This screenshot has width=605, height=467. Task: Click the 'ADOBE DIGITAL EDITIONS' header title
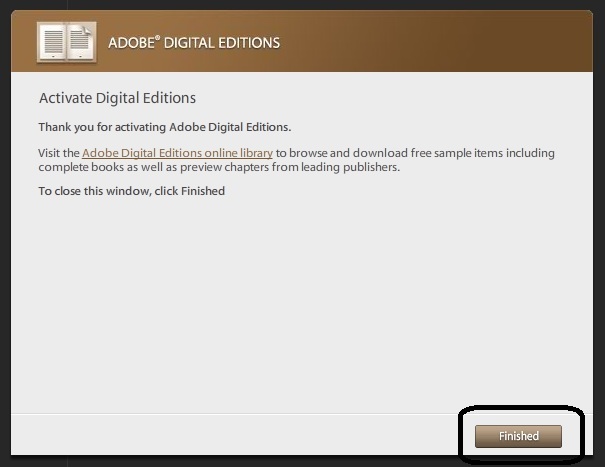tap(194, 43)
